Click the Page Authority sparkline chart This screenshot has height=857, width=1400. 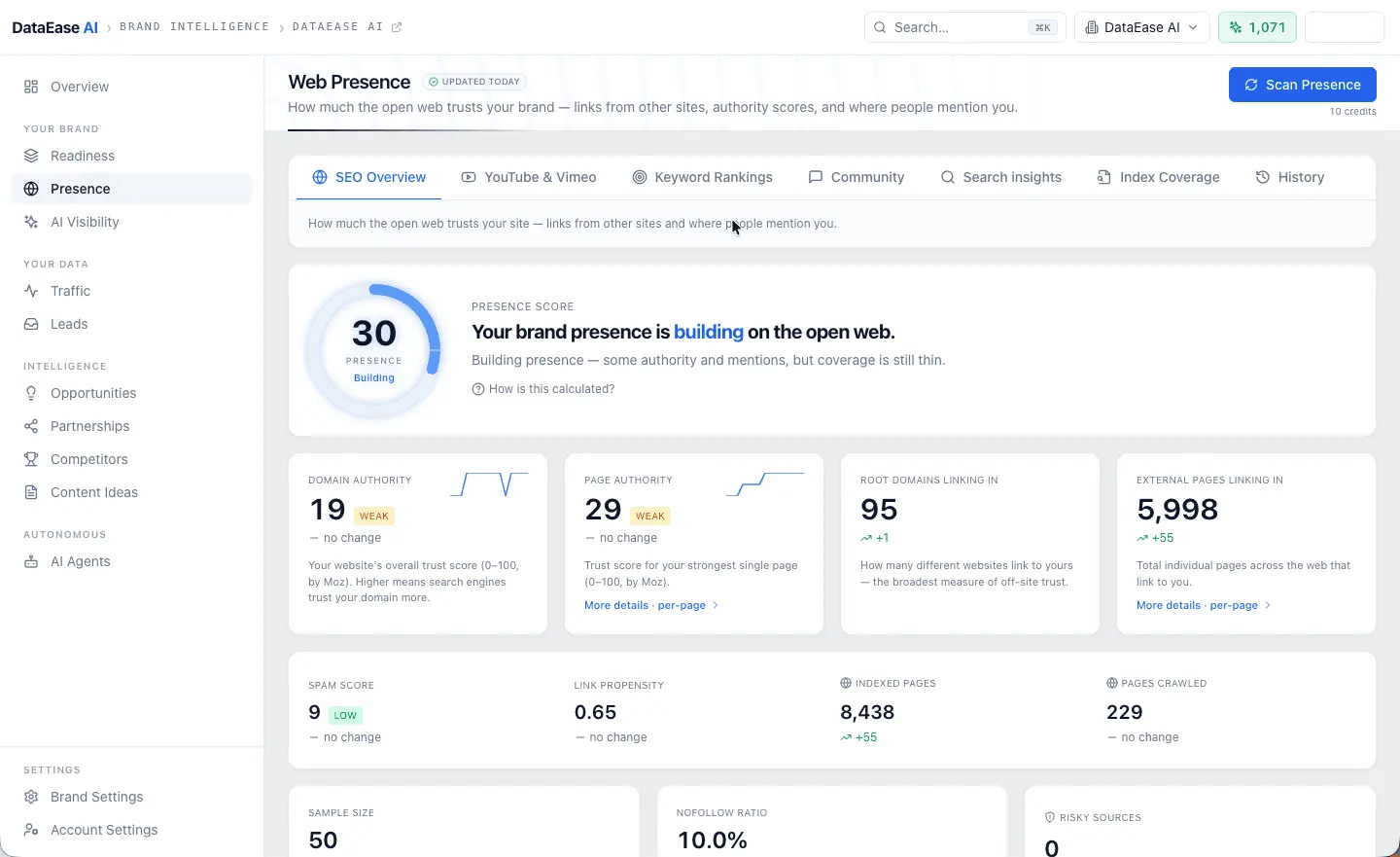click(765, 483)
